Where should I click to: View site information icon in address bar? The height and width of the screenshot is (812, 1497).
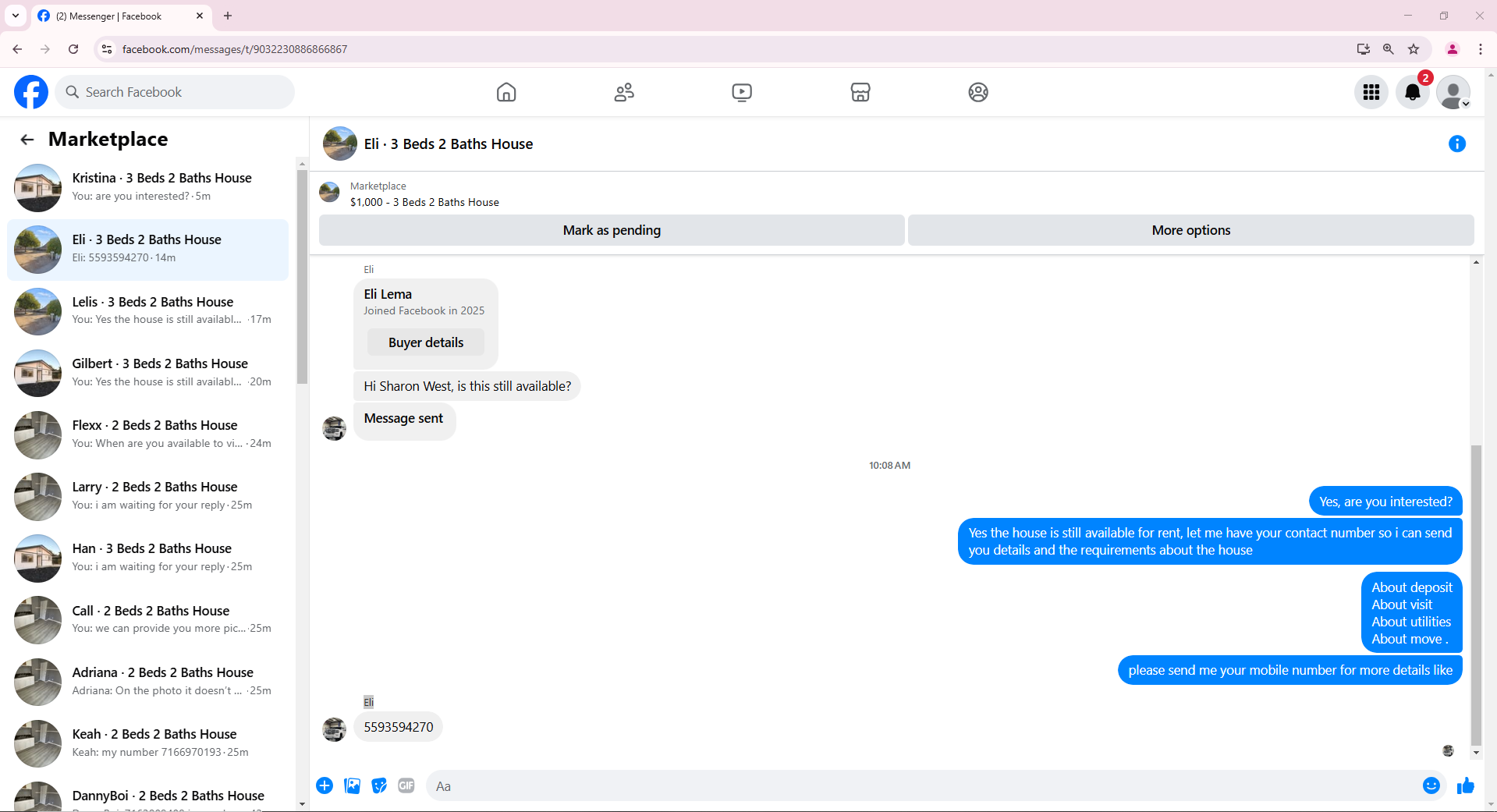(x=107, y=49)
